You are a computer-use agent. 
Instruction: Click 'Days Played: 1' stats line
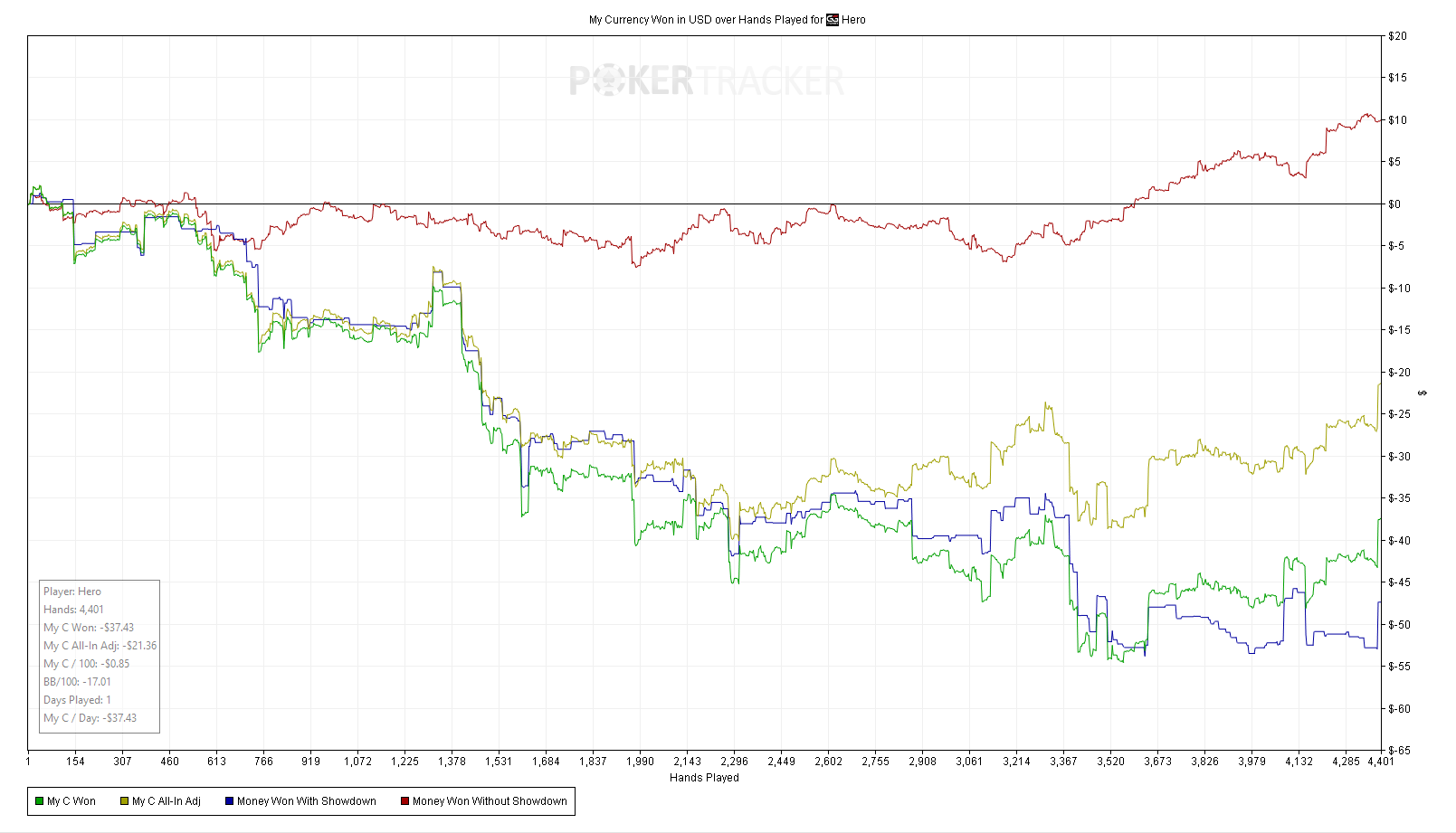click(77, 700)
